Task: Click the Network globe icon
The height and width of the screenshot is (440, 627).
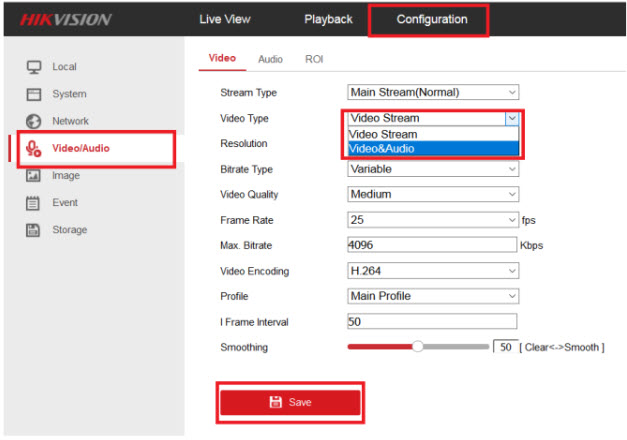Action: pyautogui.click(x=33, y=121)
